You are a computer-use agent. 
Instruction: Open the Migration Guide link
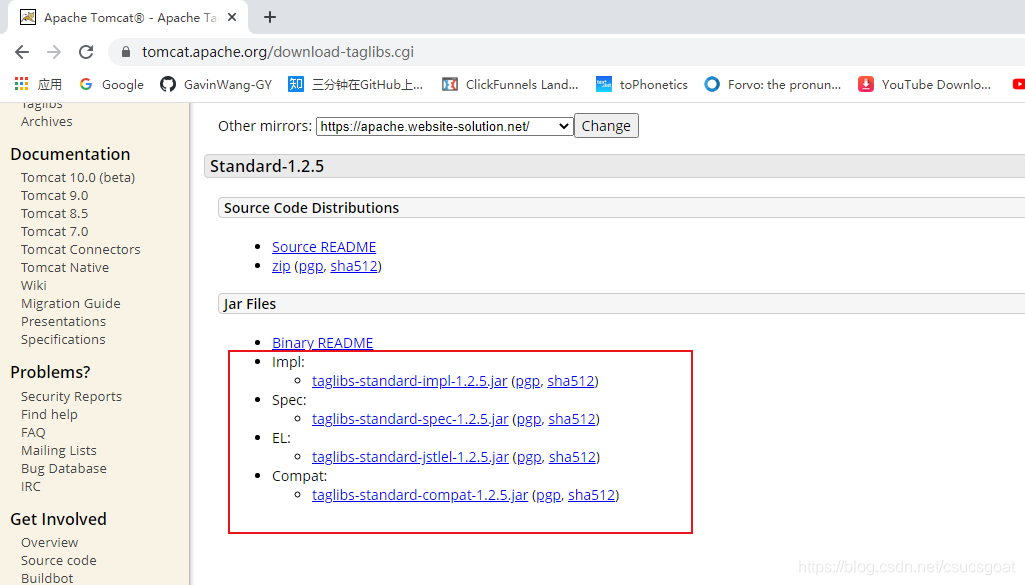[71, 303]
